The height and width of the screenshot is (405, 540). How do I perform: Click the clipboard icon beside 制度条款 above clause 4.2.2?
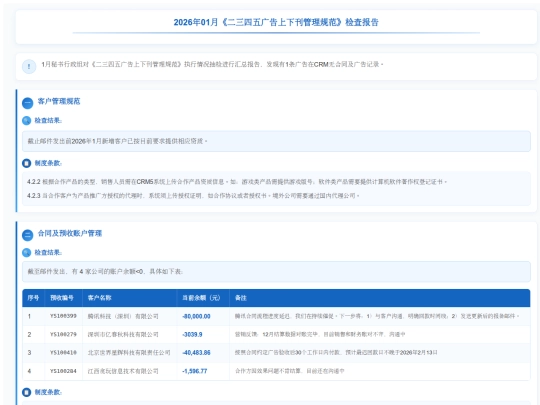[27, 163]
